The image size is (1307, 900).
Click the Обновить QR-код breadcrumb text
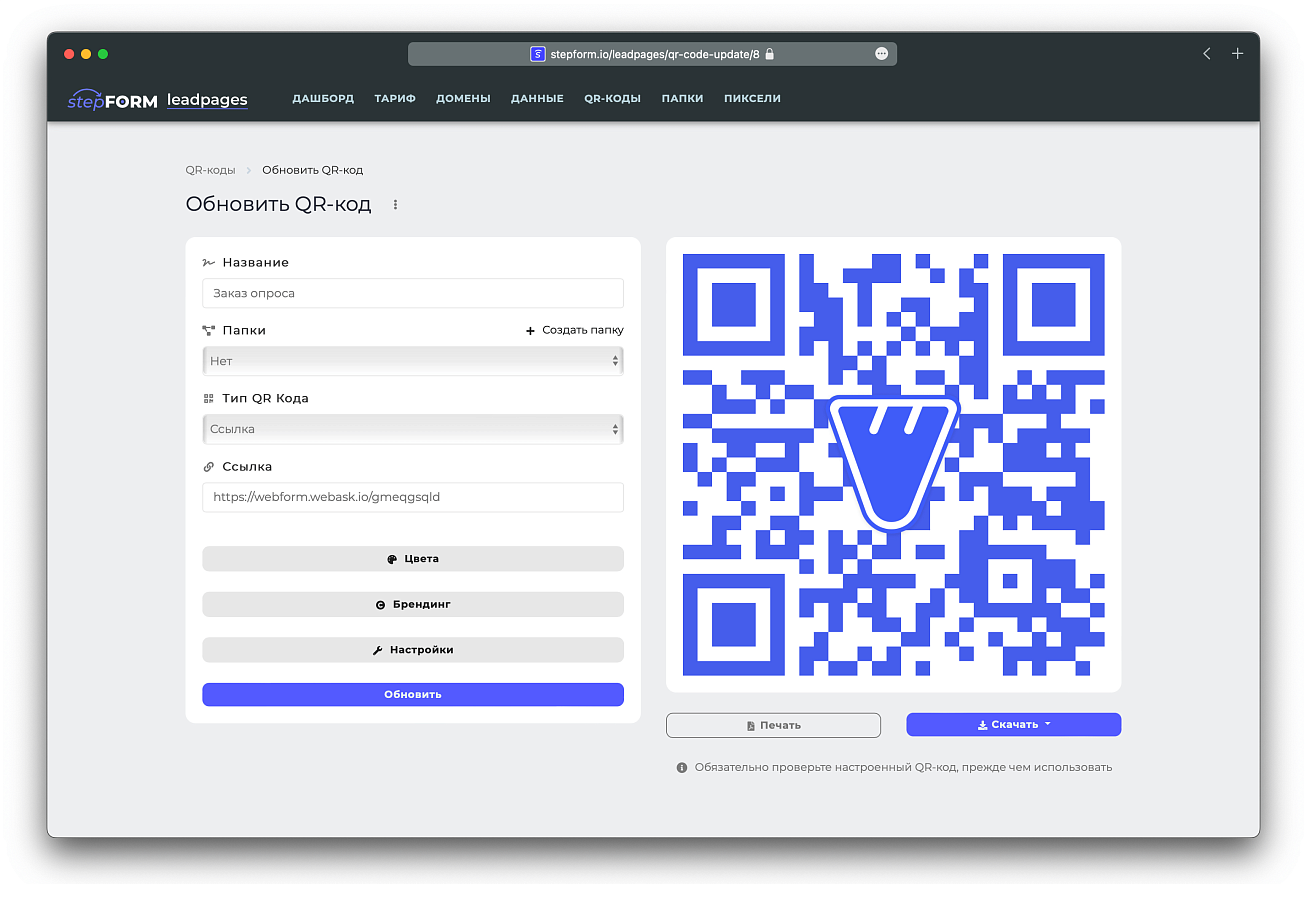point(313,170)
